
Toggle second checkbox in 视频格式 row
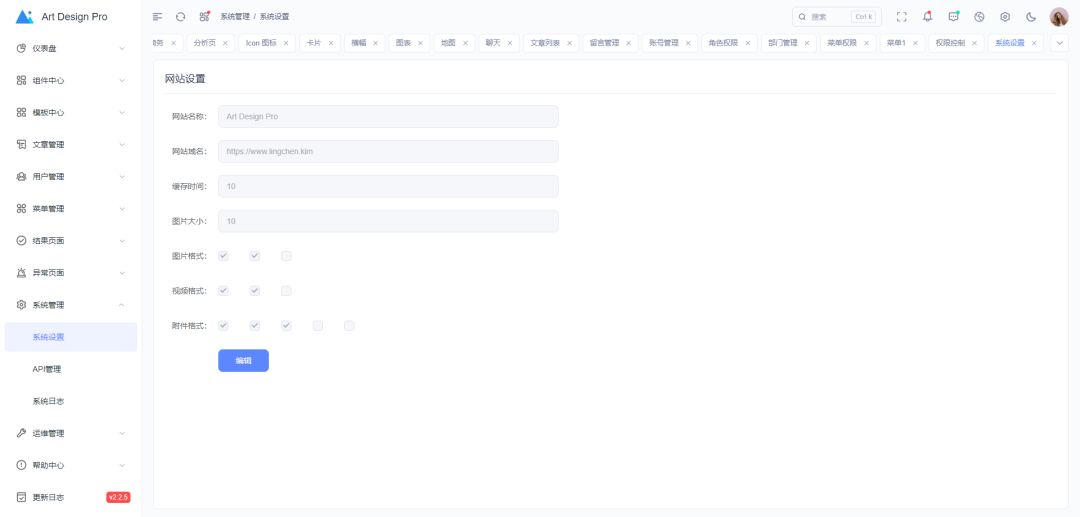[255, 291]
